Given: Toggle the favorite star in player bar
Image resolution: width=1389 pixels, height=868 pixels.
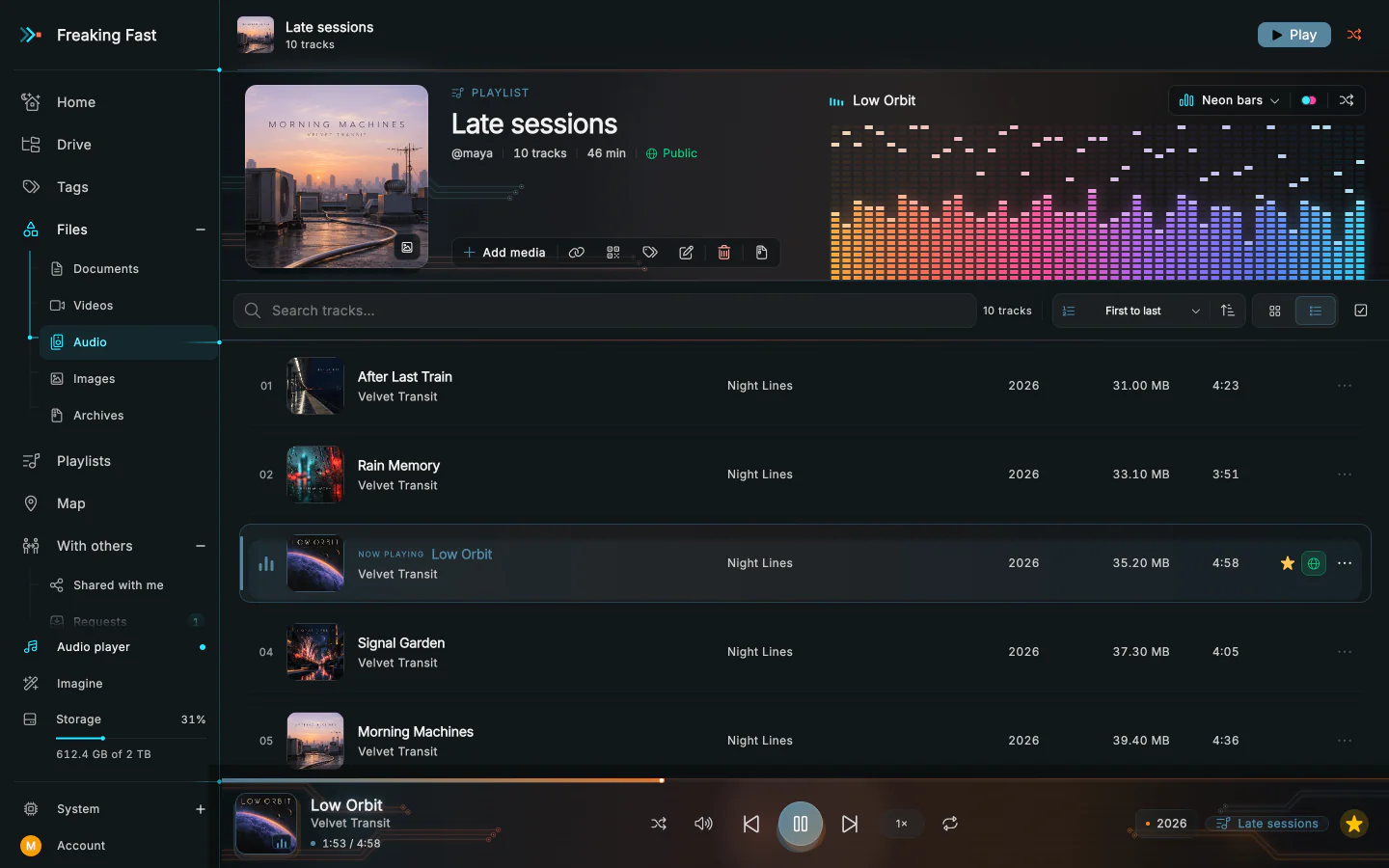Looking at the screenshot, I should (1354, 824).
